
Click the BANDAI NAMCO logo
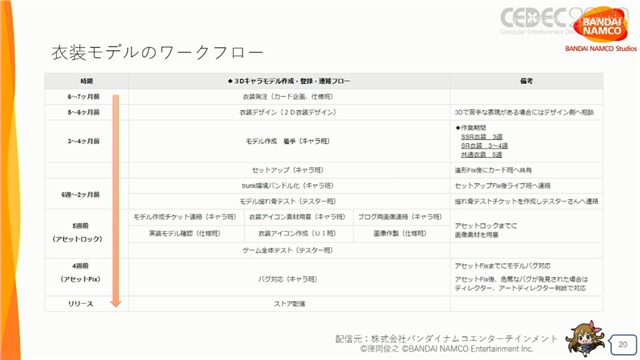click(x=601, y=24)
